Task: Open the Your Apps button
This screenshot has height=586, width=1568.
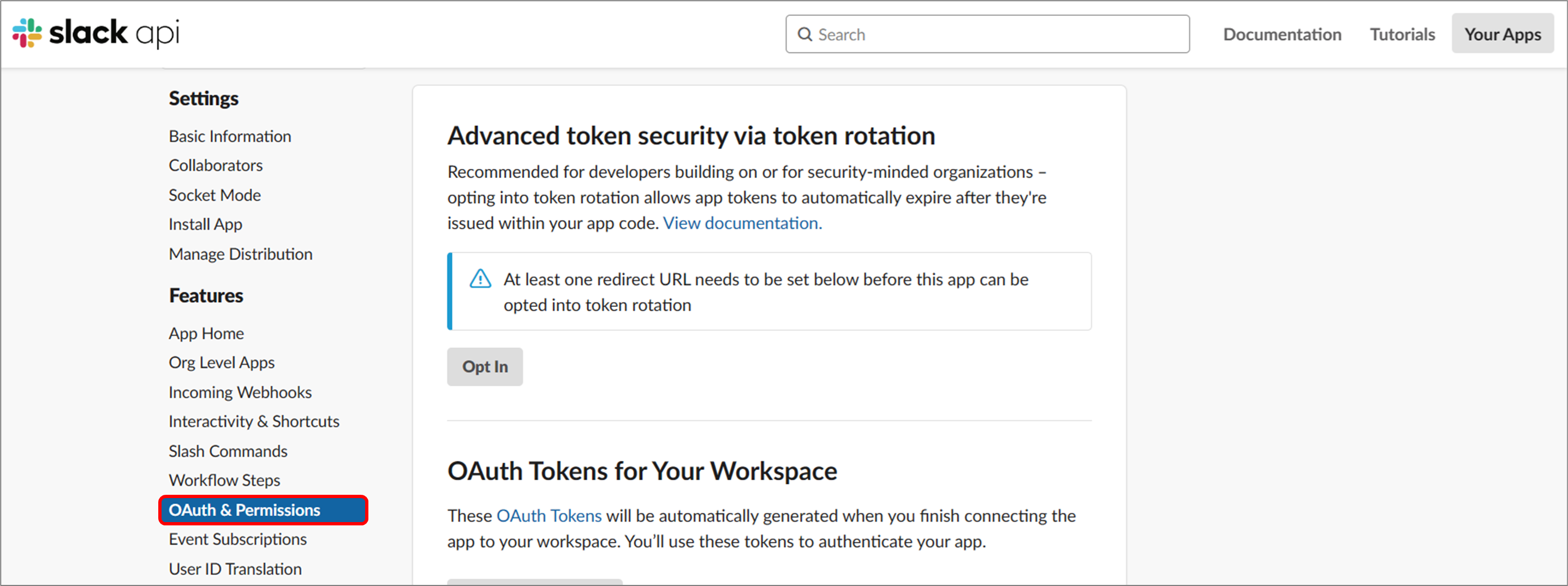Action: (1503, 34)
